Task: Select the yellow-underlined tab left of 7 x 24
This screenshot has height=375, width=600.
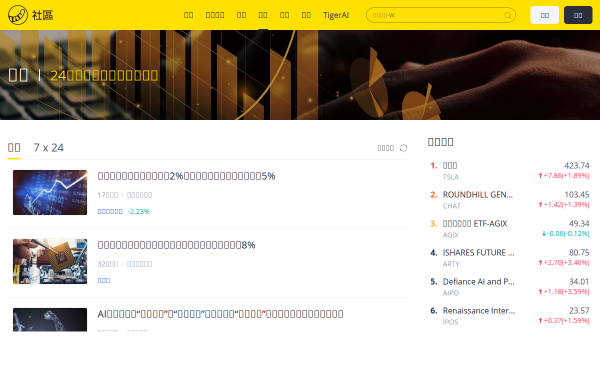Action: coord(14,148)
